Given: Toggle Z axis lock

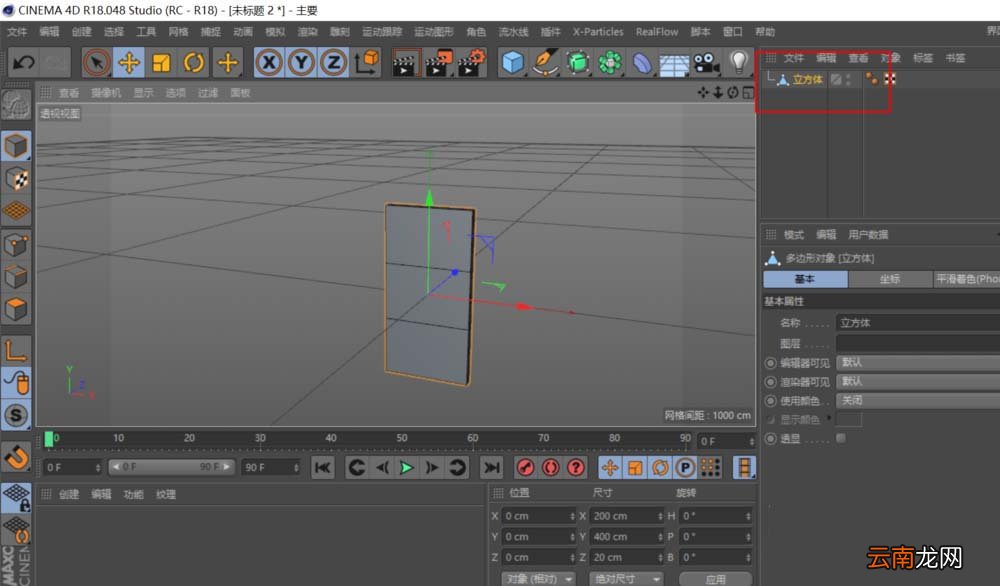Looking at the screenshot, I should click(x=334, y=62).
